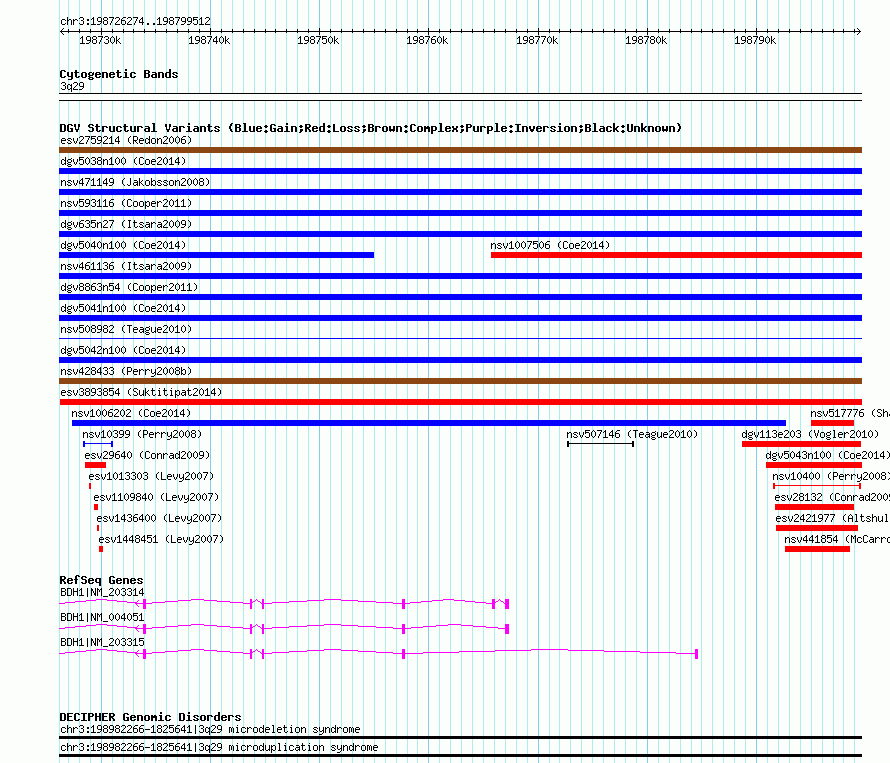
Task: Select dgv5042n100 (Coe2014) variant label
Action: tap(123, 350)
